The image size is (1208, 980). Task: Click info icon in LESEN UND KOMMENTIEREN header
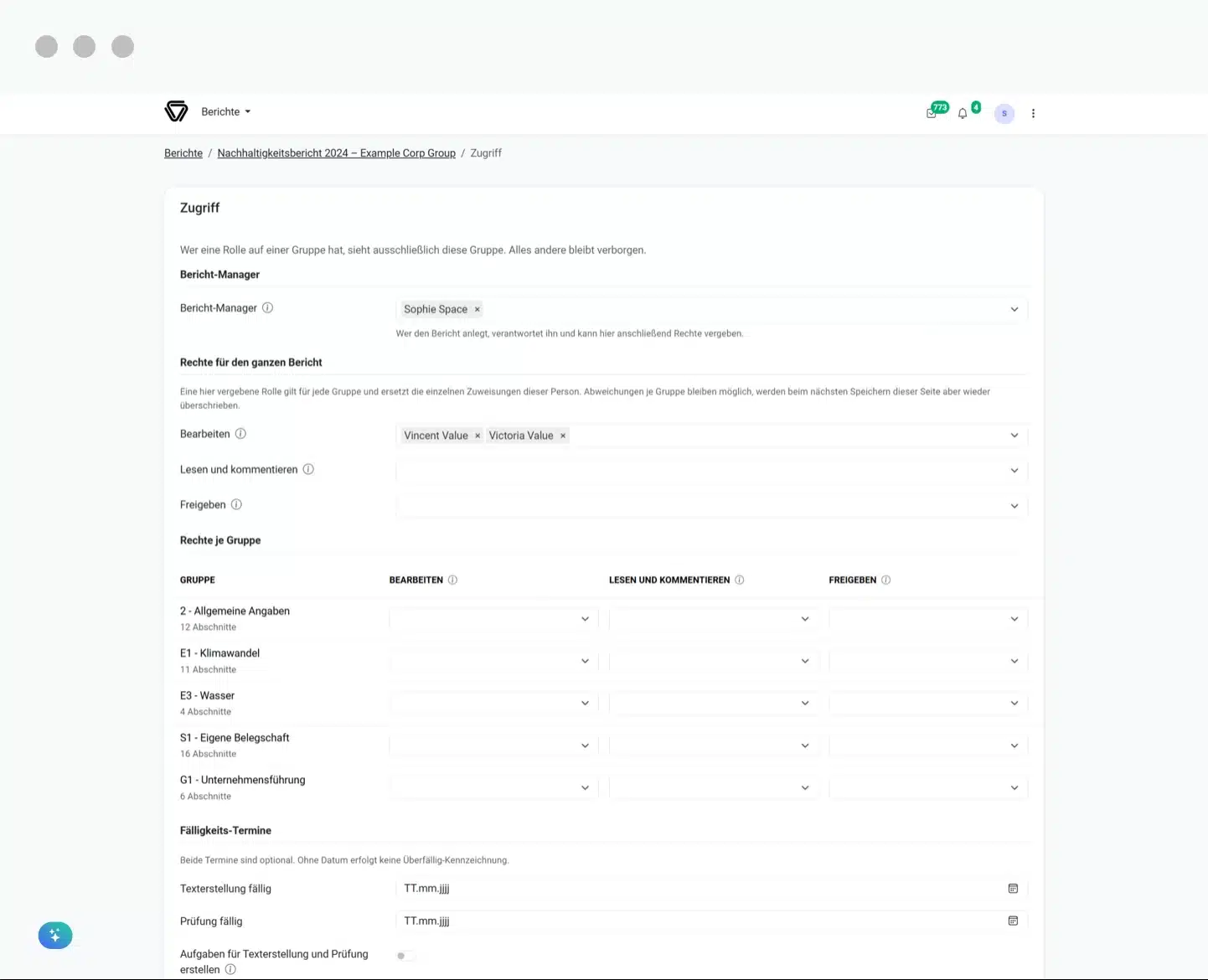(x=740, y=580)
